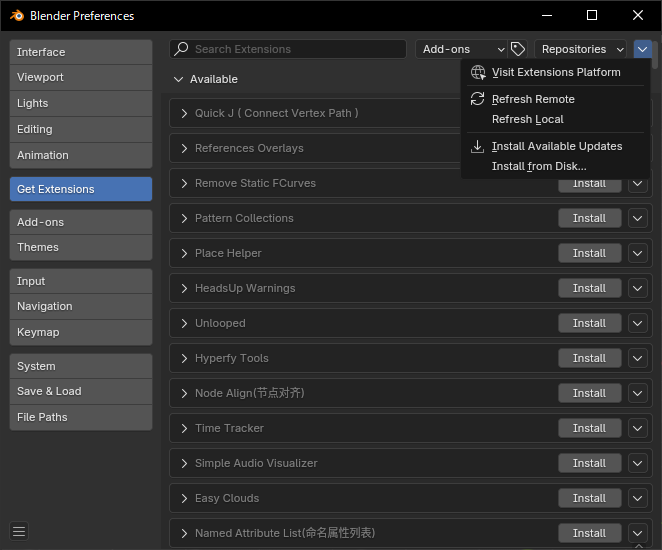
Task: Expand the Simple Audio Visualizer entry
Action: point(184,463)
